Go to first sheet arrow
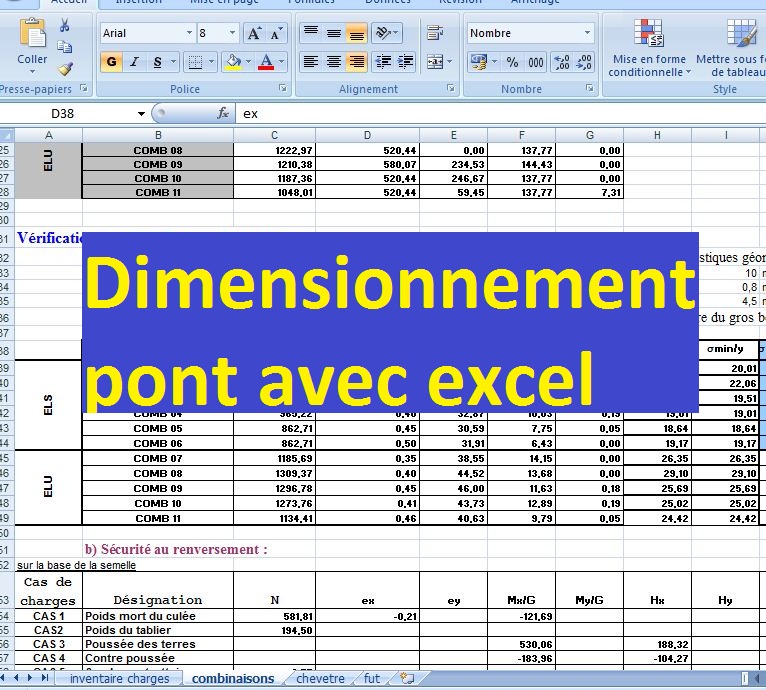The height and width of the screenshot is (690, 766). point(4,678)
